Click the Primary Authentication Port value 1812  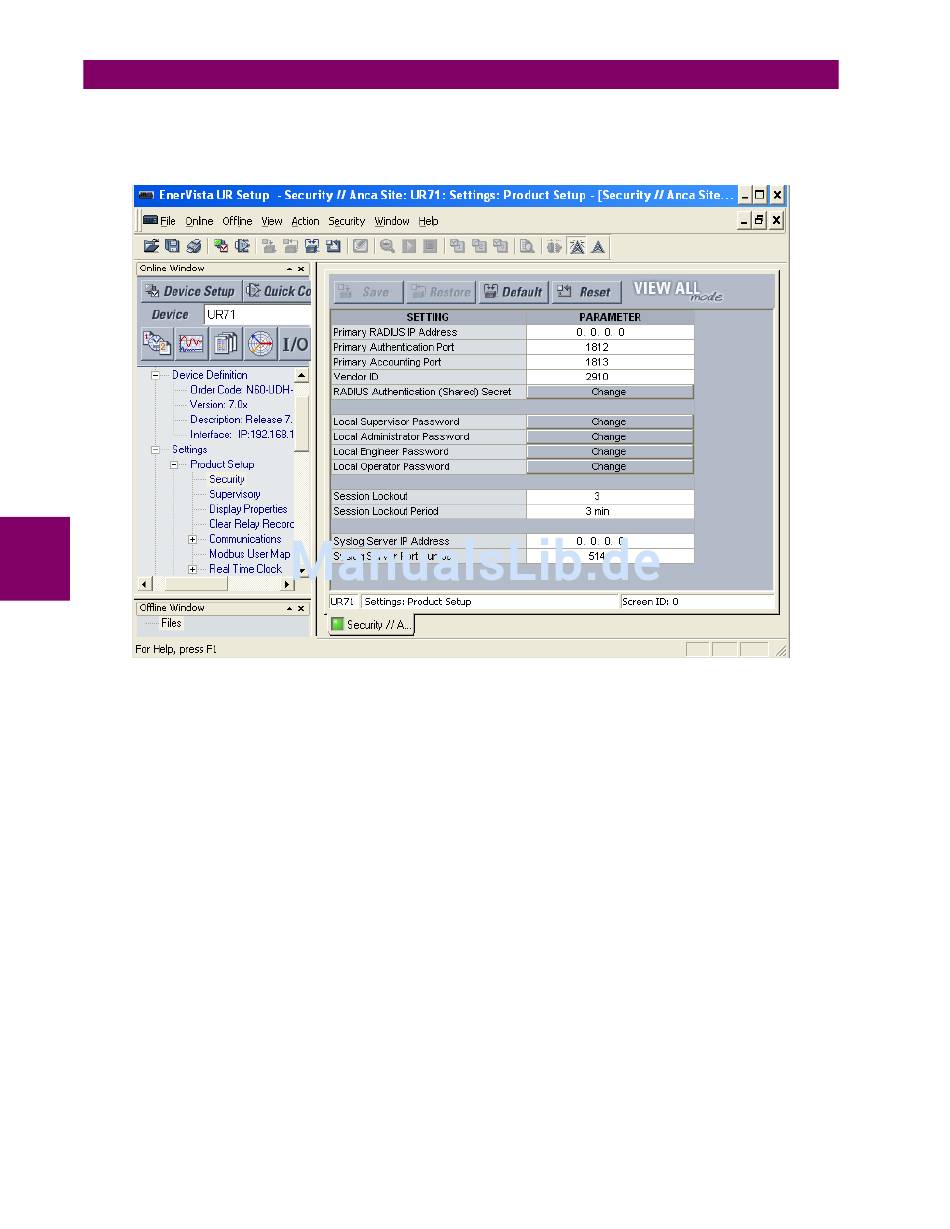610,347
